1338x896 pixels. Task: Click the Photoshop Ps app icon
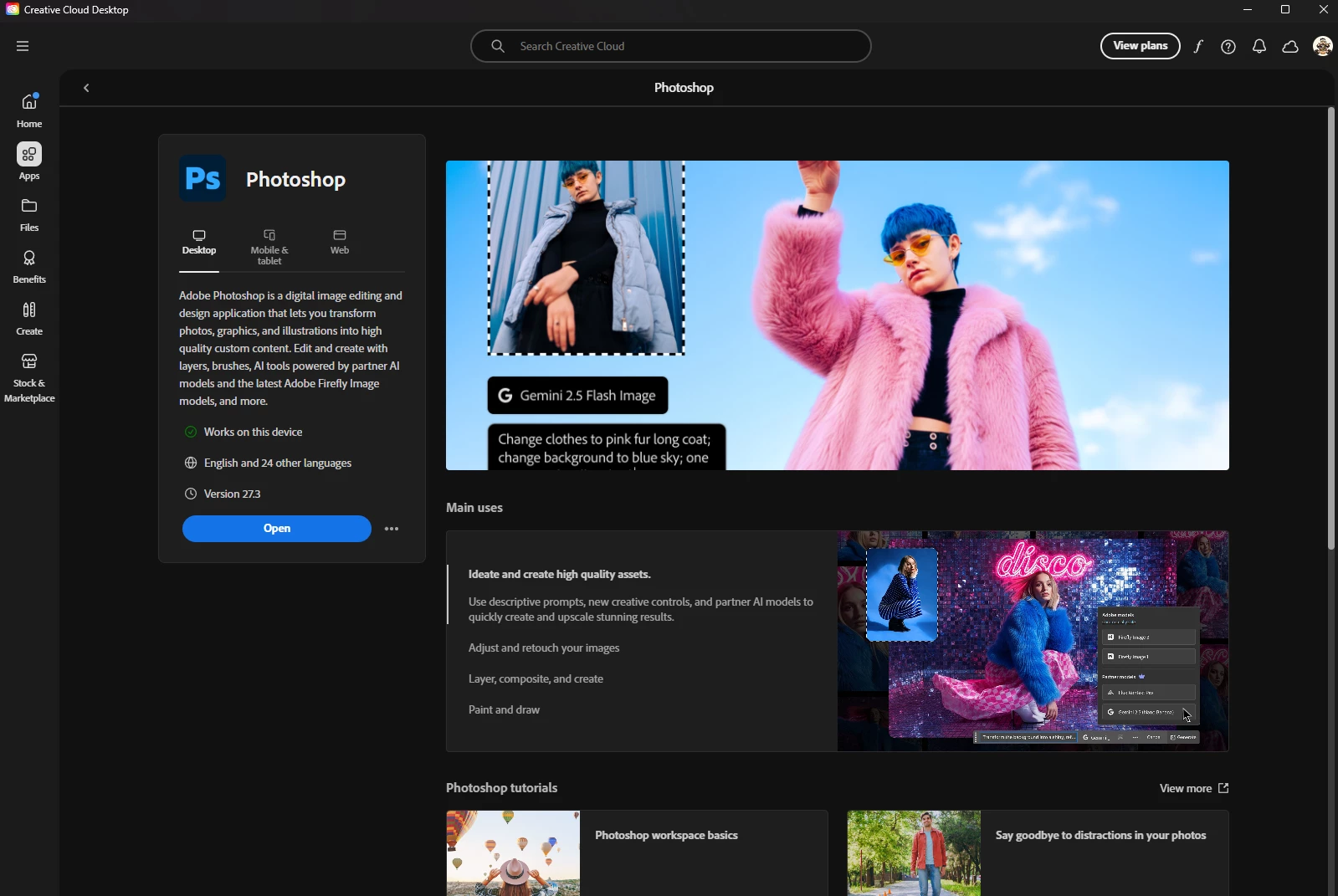202,178
